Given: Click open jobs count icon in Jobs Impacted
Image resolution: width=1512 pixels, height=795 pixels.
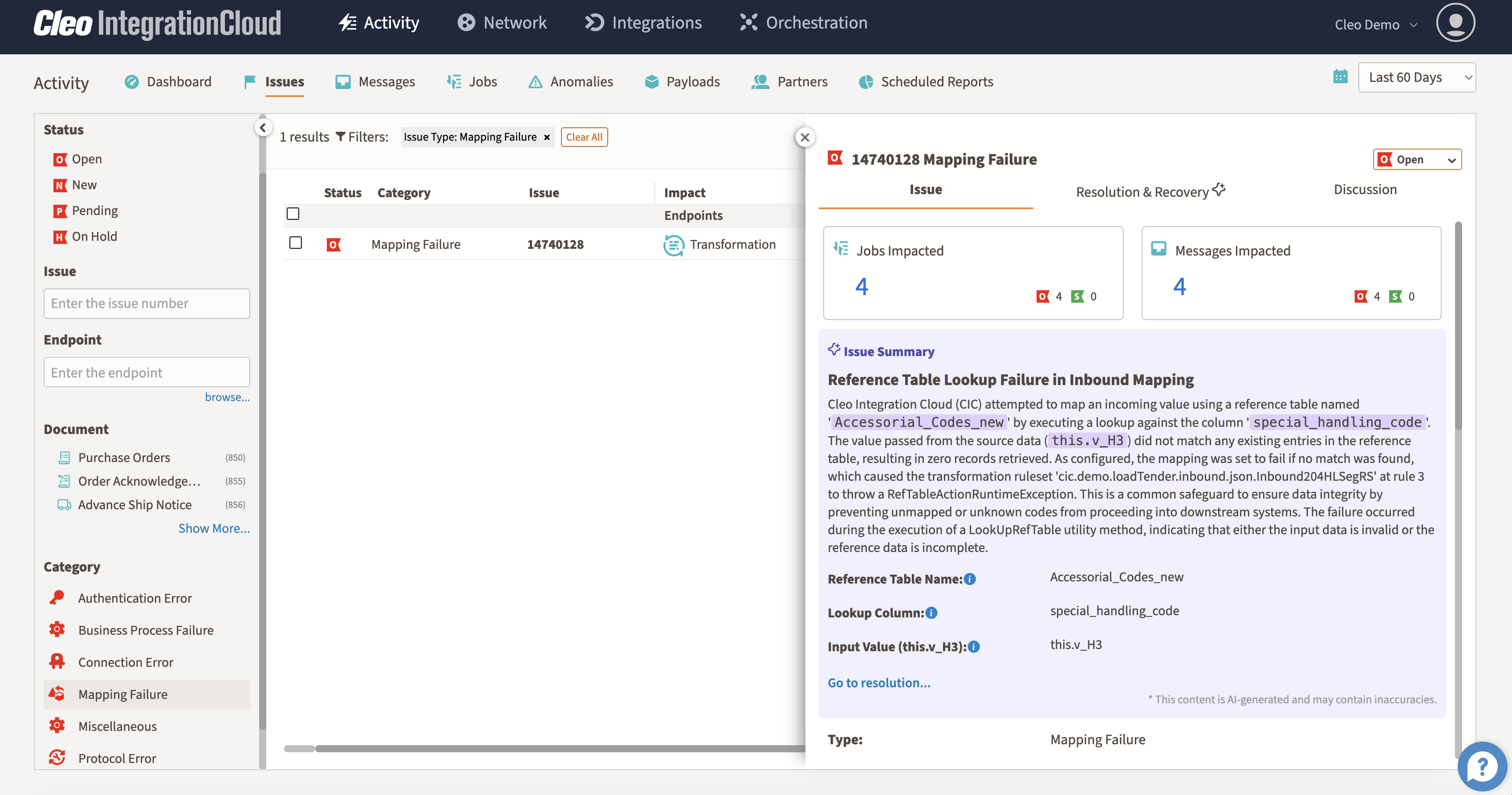Looking at the screenshot, I should (x=1042, y=296).
